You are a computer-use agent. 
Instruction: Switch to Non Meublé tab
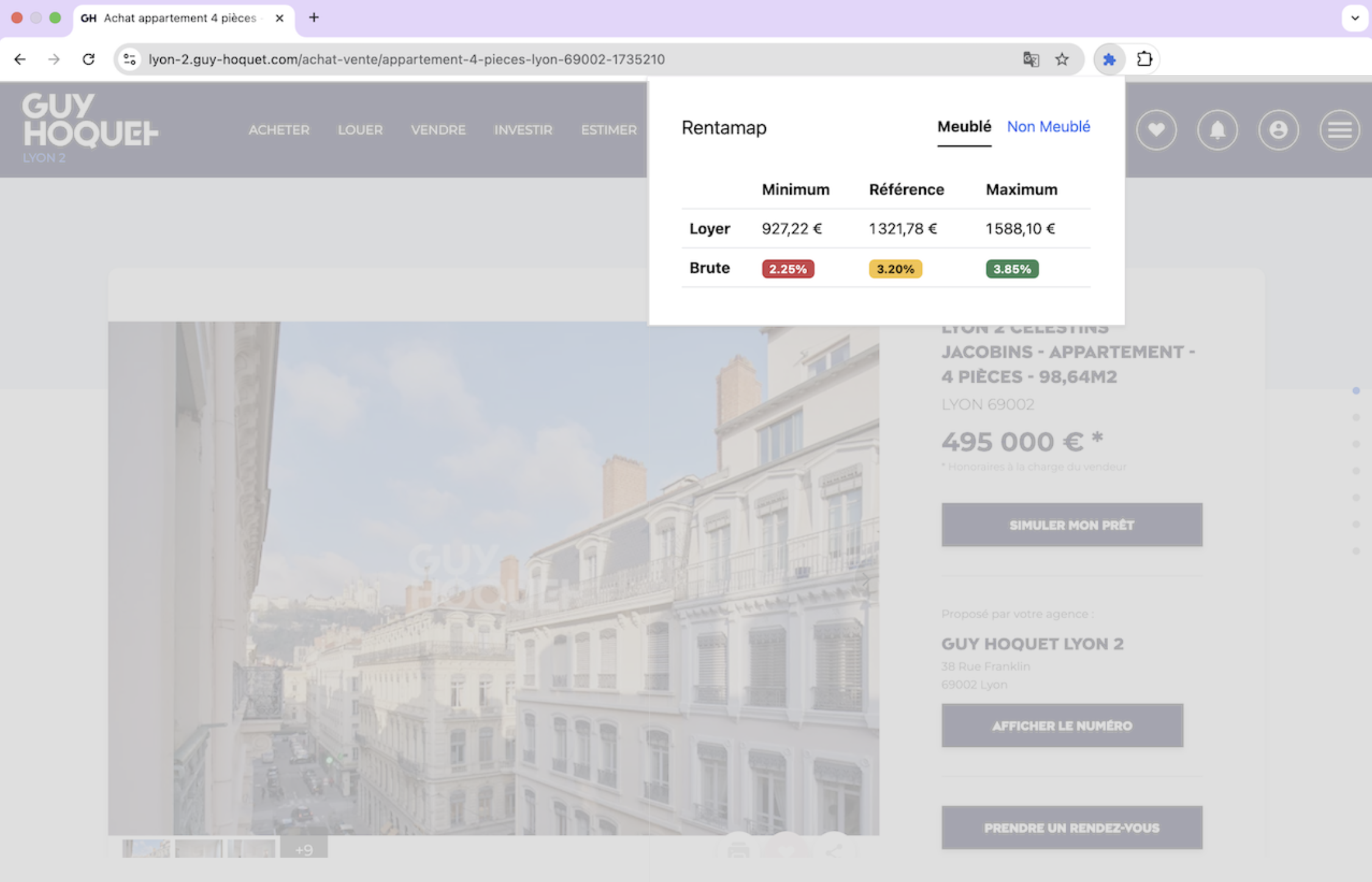point(1048,127)
